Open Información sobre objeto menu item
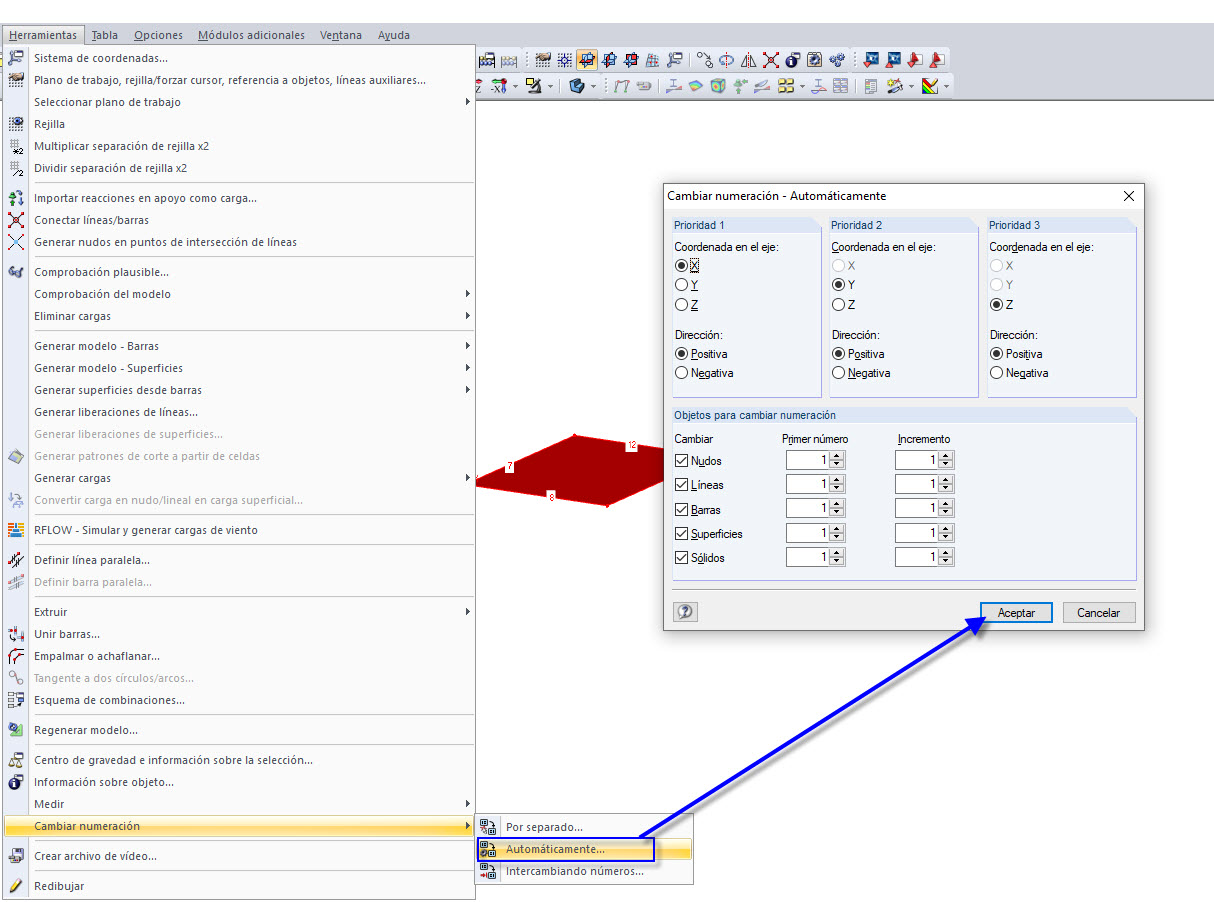This screenshot has height=902, width=1214. (240, 782)
